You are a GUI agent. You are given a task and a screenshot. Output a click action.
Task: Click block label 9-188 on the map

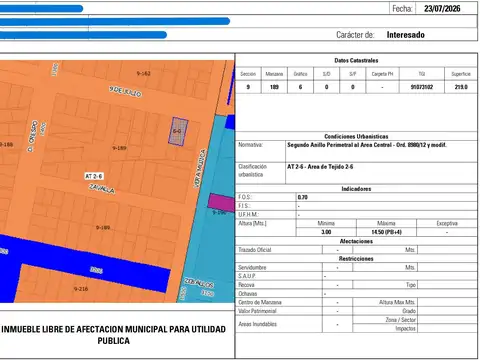click(x=6, y=144)
